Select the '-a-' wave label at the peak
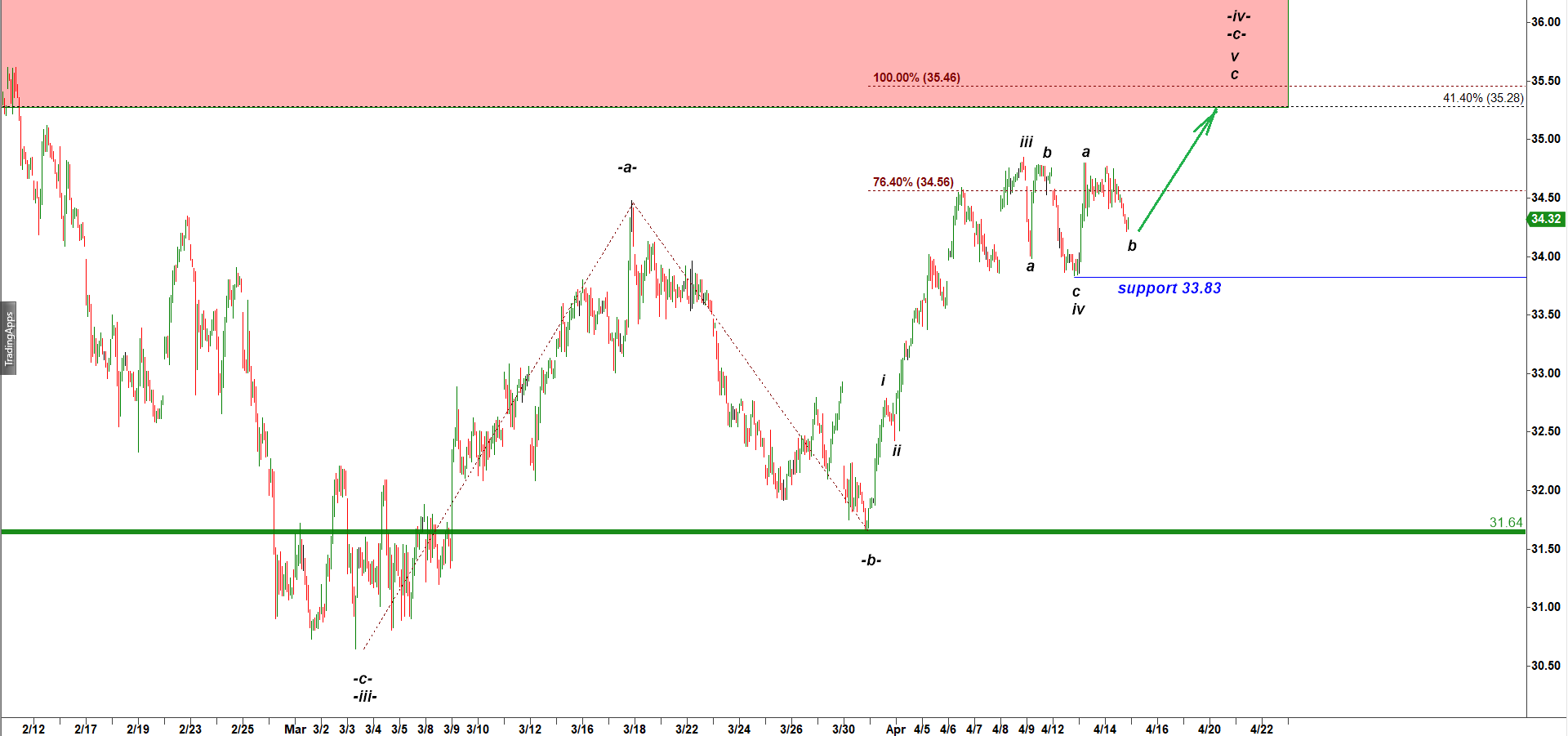 pos(626,168)
